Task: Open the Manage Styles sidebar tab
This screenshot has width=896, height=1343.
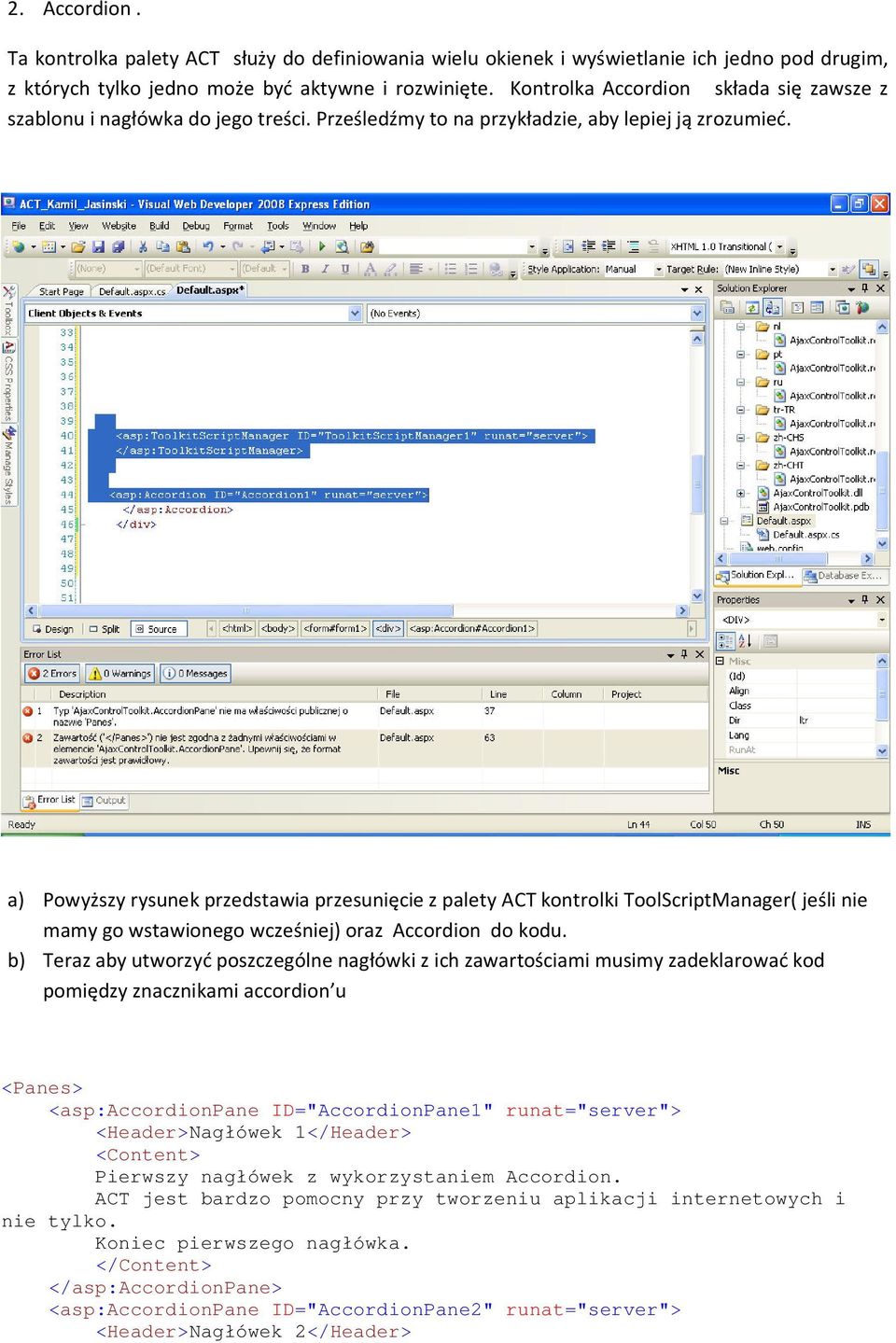Action: coord(8,467)
